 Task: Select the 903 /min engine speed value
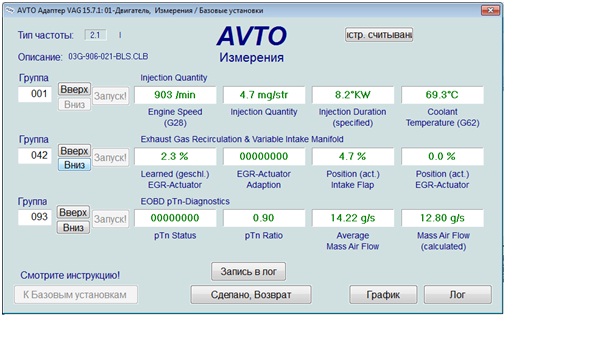(175, 95)
